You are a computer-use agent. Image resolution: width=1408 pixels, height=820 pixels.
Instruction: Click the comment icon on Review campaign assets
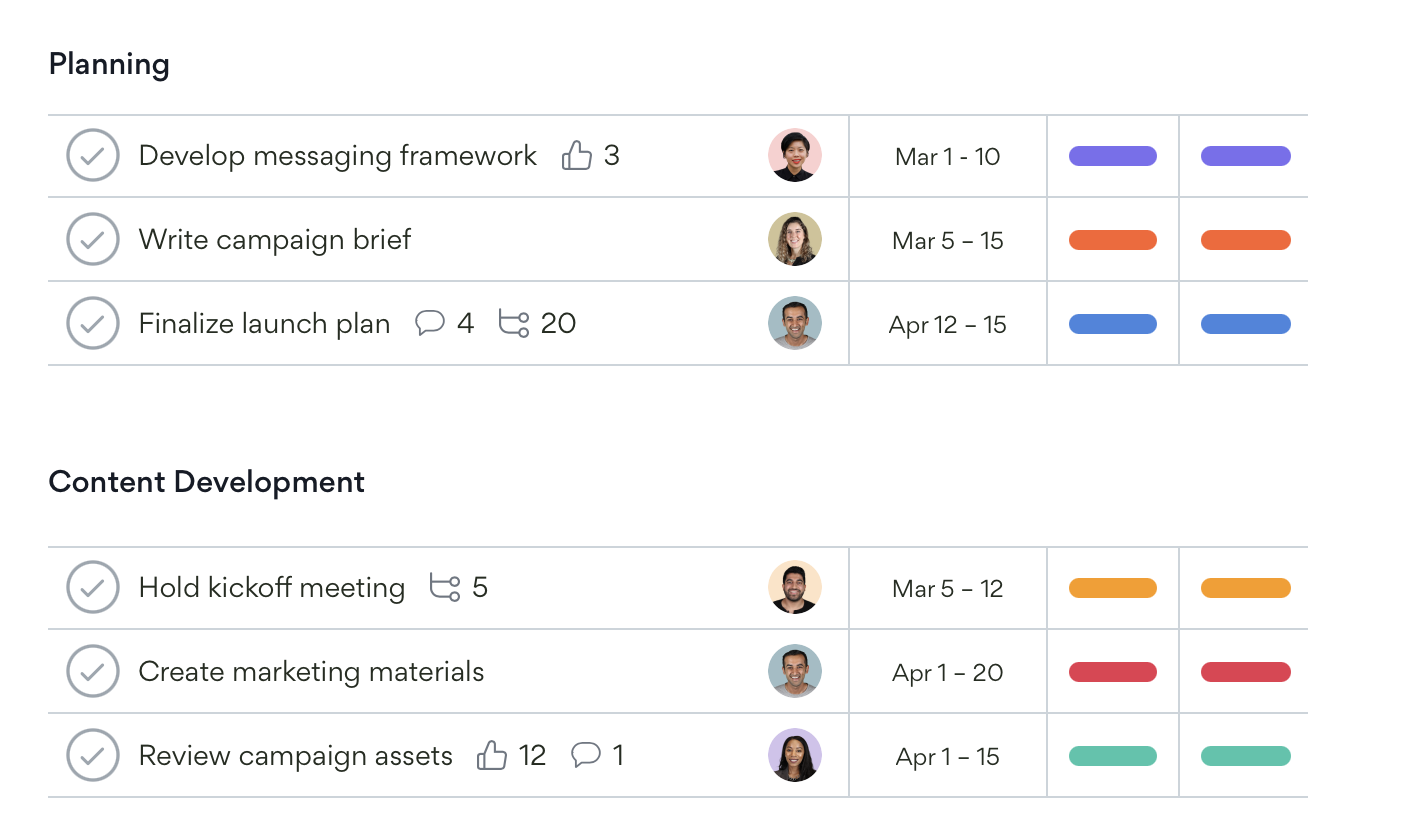[x=586, y=755]
